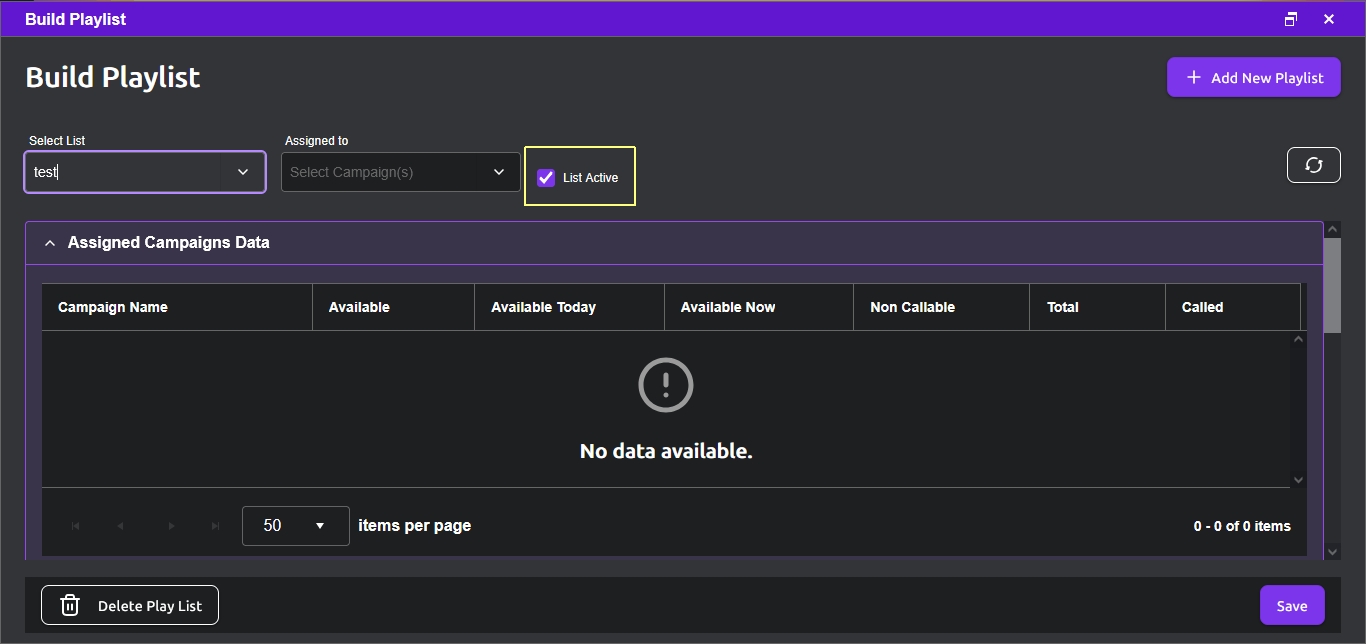1366x644 pixels.
Task: Collapse the Assigned Campaigns Data section
Action: click(50, 243)
